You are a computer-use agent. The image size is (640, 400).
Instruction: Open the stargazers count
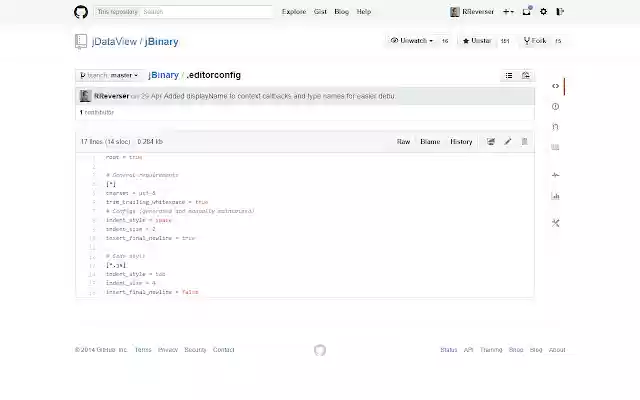(x=505, y=41)
